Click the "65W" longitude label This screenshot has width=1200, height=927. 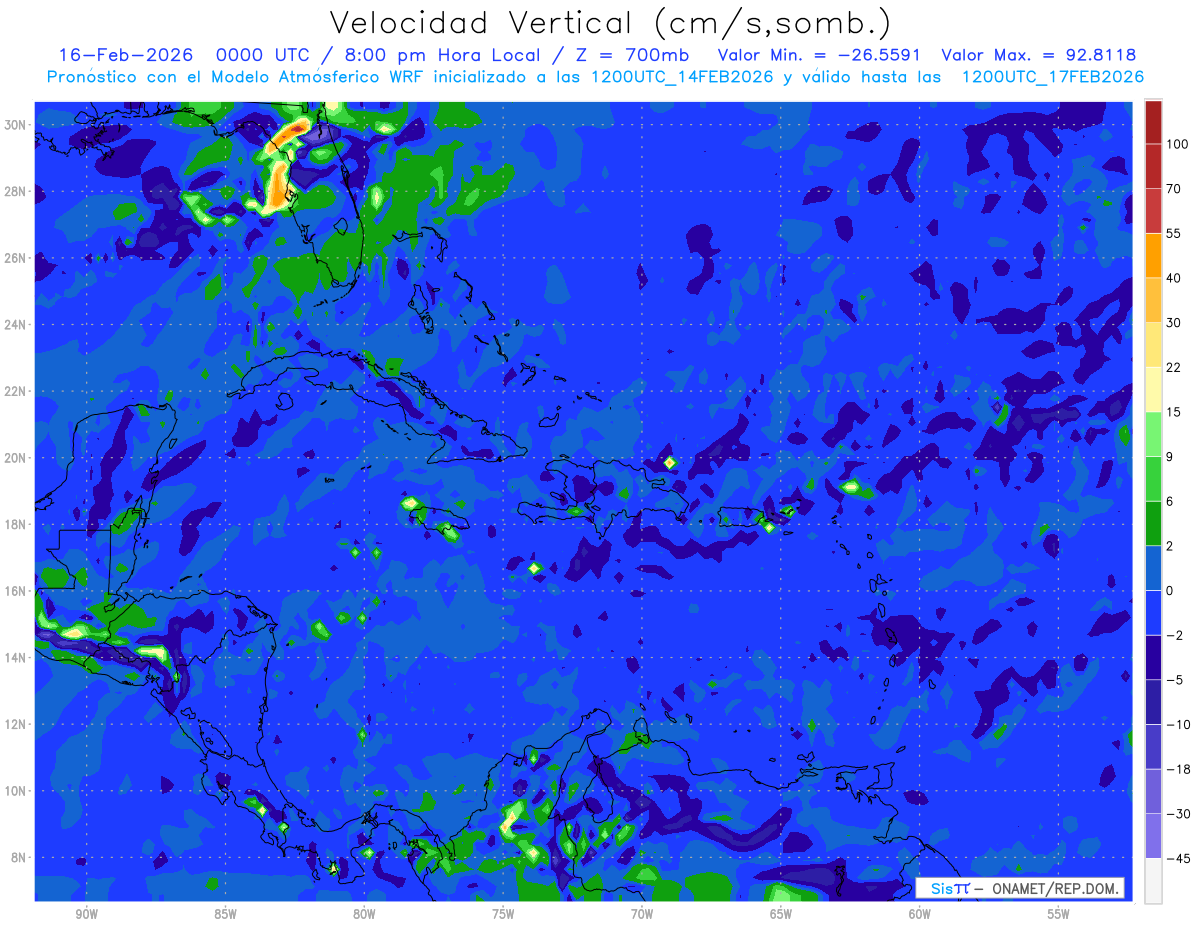point(781,914)
